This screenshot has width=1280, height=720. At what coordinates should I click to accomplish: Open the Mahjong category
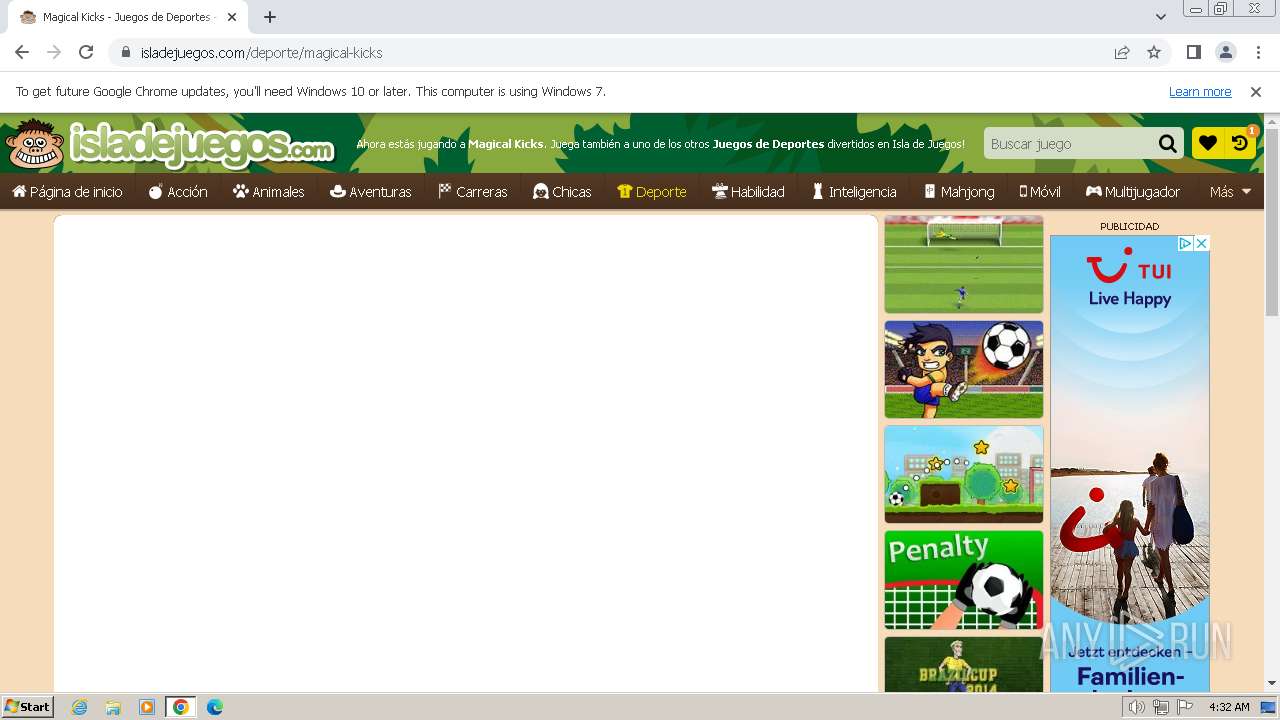coord(958,191)
